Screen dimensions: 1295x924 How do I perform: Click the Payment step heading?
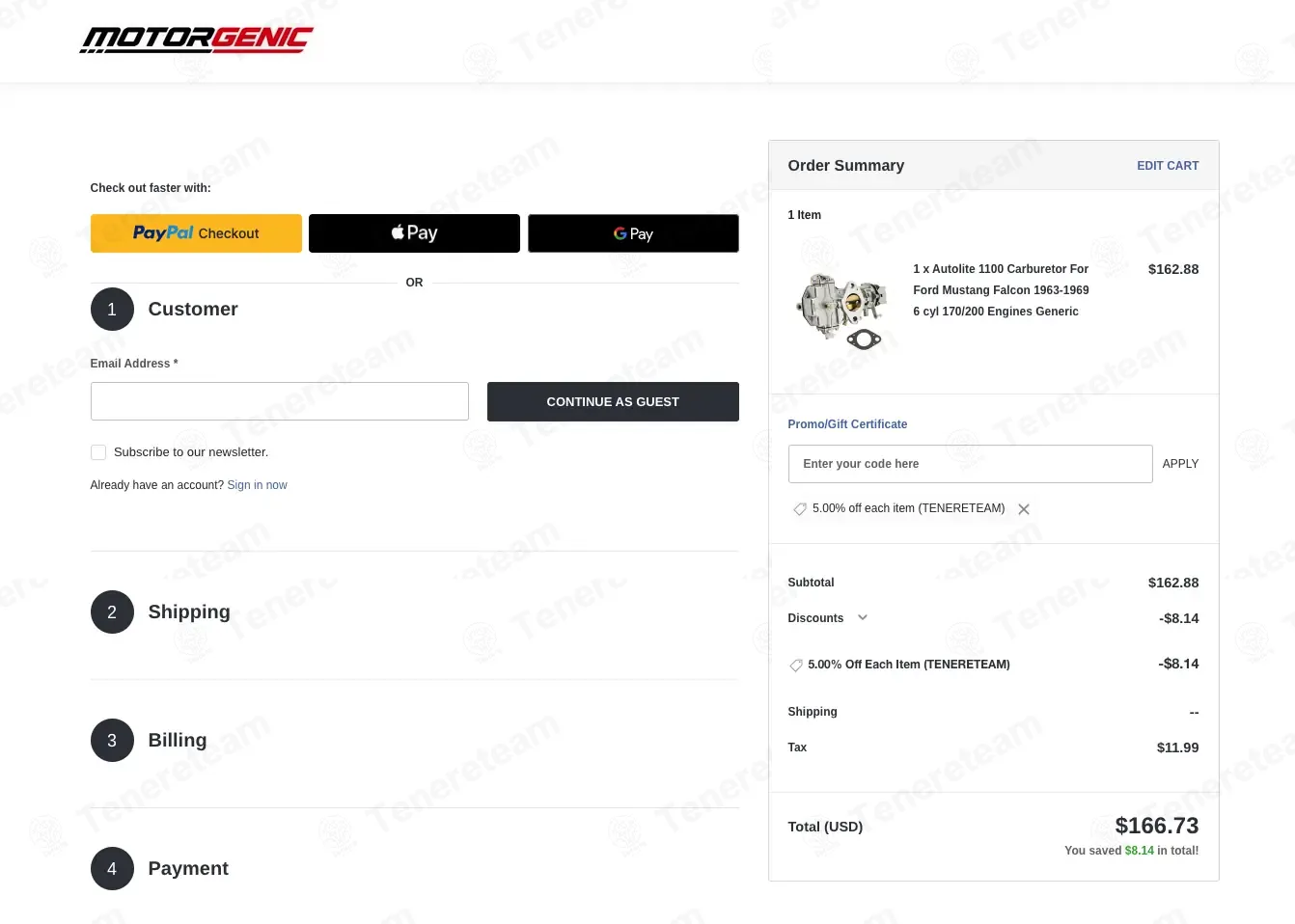click(x=188, y=869)
